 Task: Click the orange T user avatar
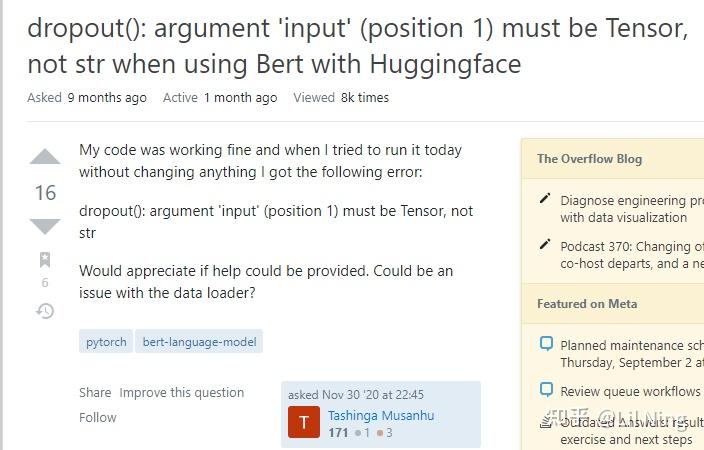click(304, 422)
